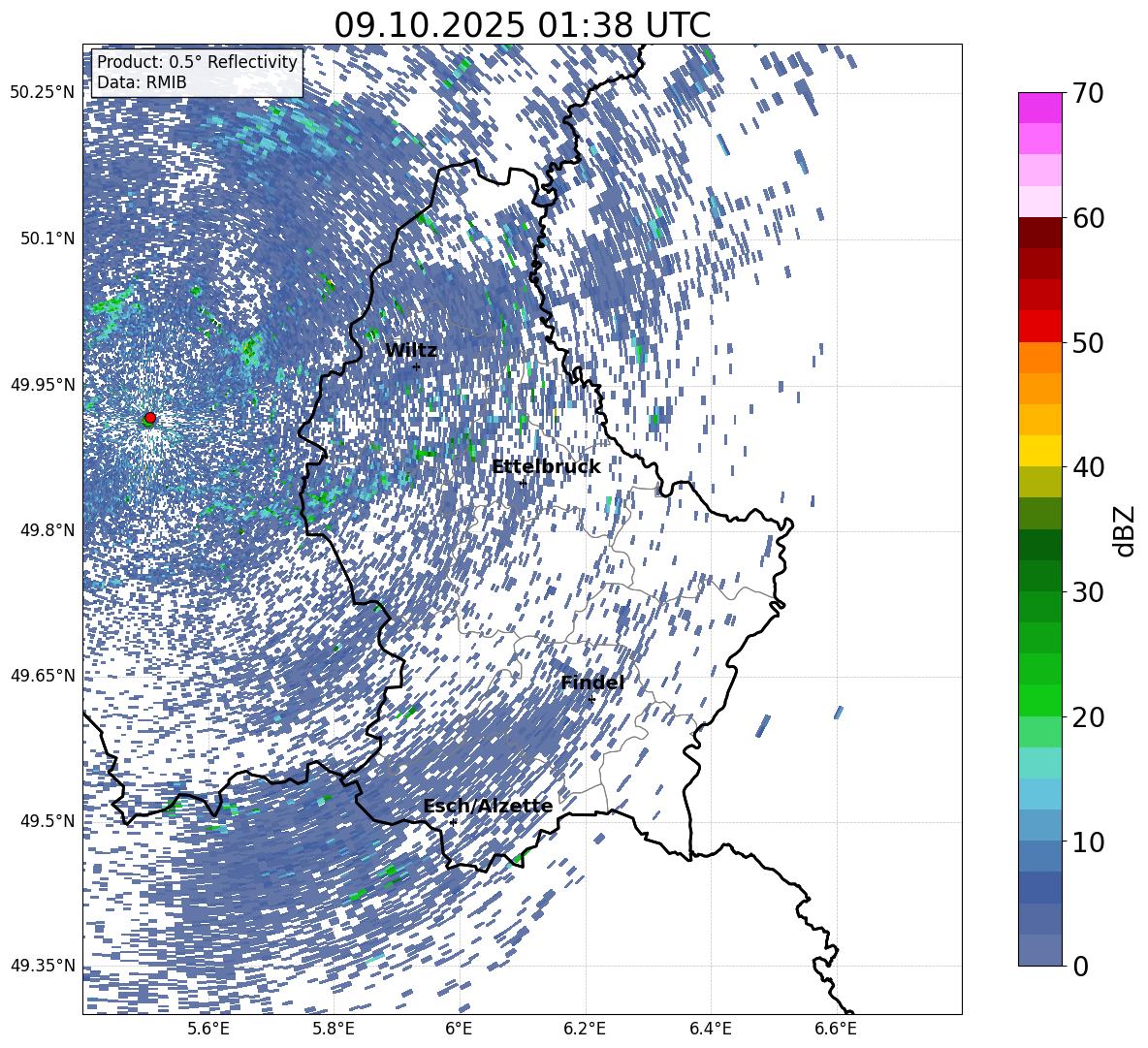Click the colorbar tick value 70
Screen dimensions: 1148x1048
click(x=1089, y=94)
